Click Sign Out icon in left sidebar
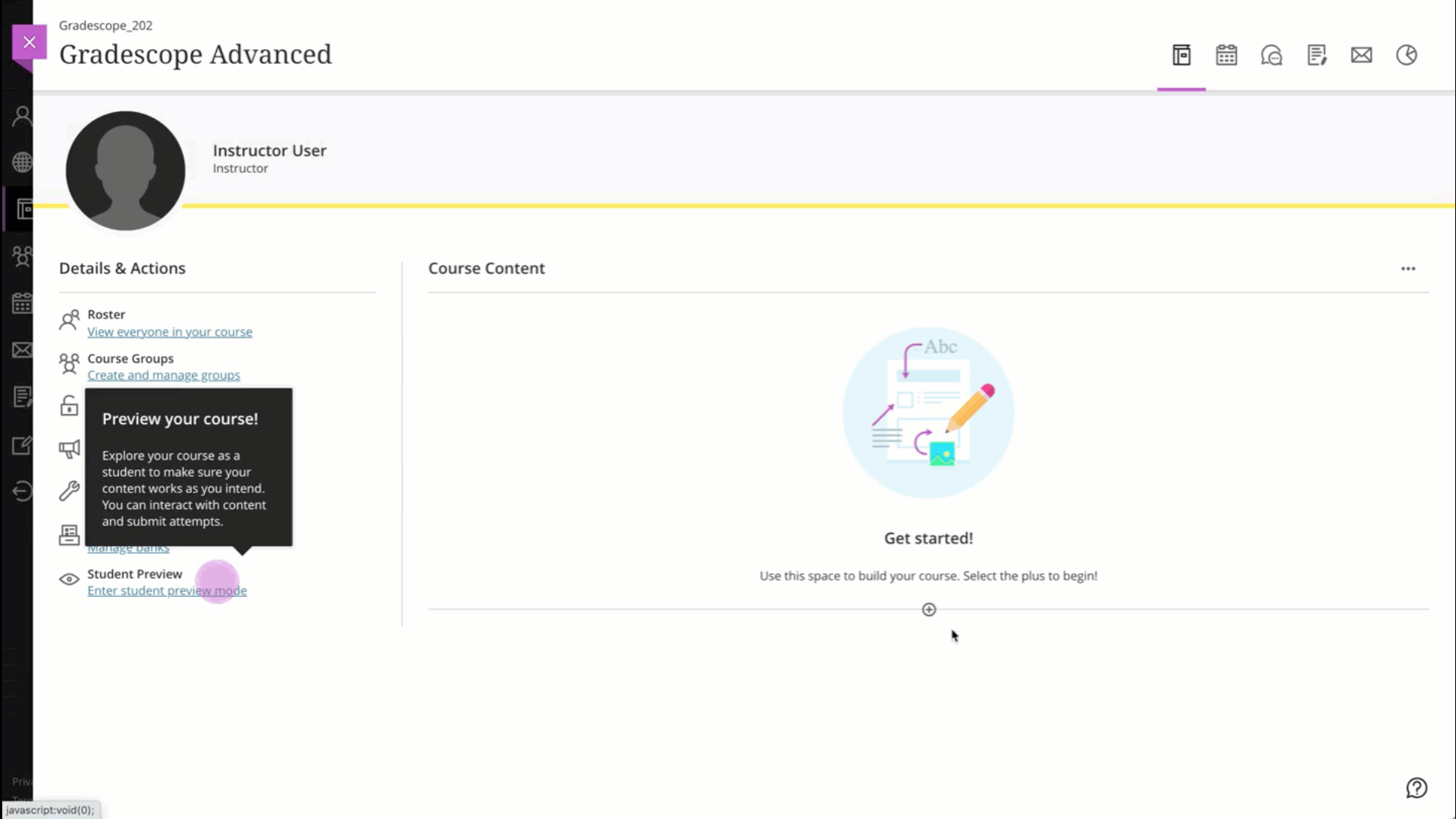1456x819 pixels. point(23,491)
